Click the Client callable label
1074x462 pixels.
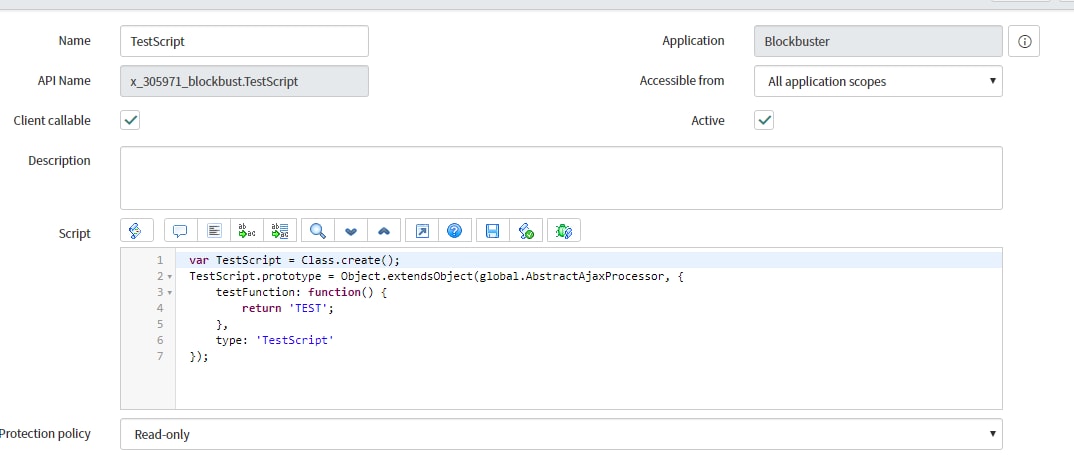pos(52,120)
